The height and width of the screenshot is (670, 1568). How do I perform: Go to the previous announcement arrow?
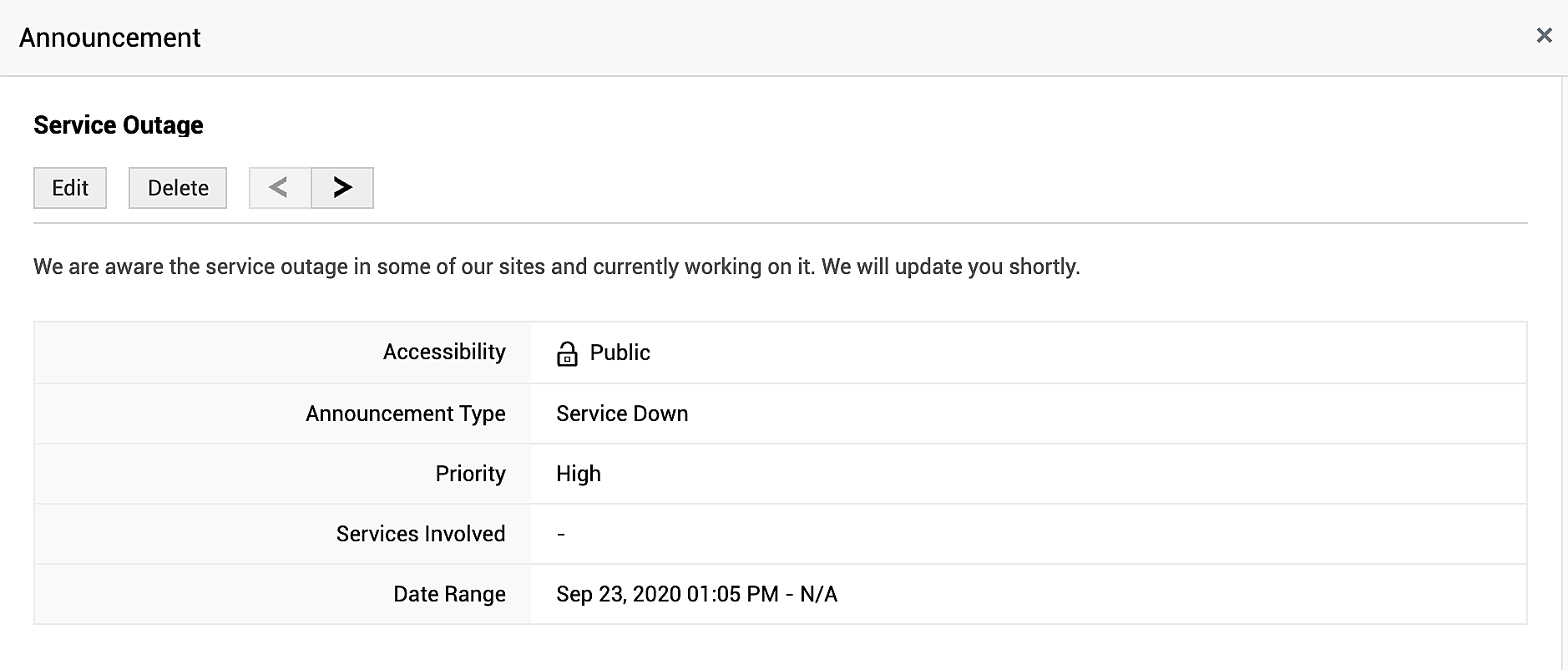(x=280, y=188)
